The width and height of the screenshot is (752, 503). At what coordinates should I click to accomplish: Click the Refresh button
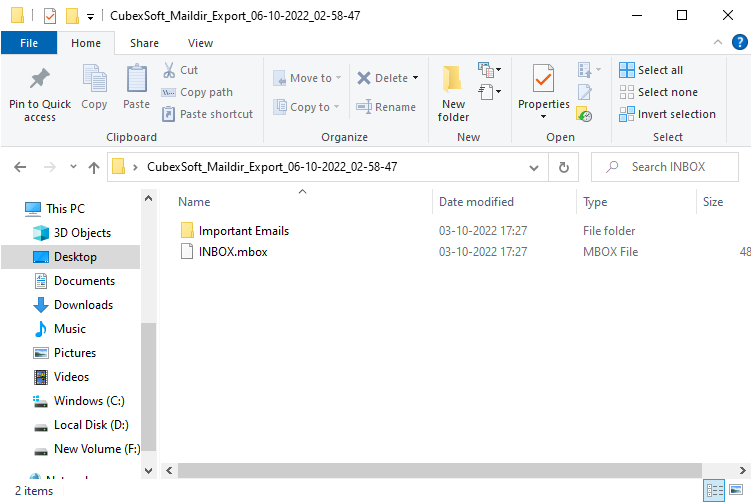click(x=564, y=167)
